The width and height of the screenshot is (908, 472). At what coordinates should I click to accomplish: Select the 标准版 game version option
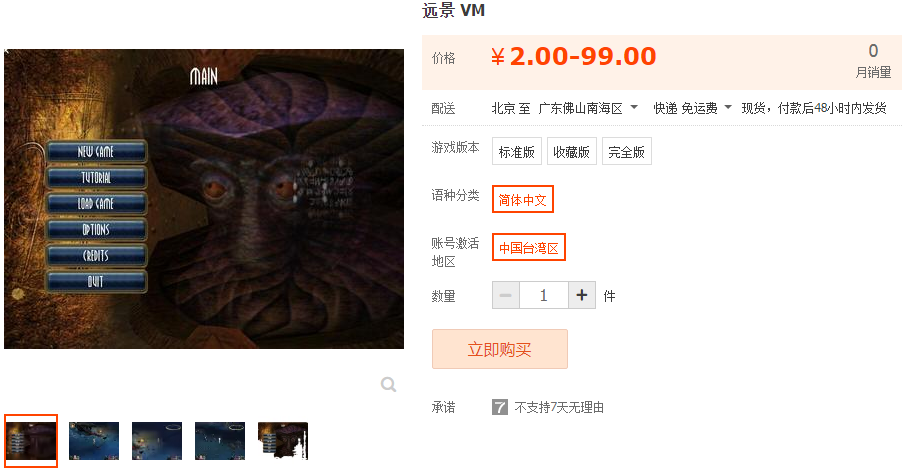(x=517, y=151)
